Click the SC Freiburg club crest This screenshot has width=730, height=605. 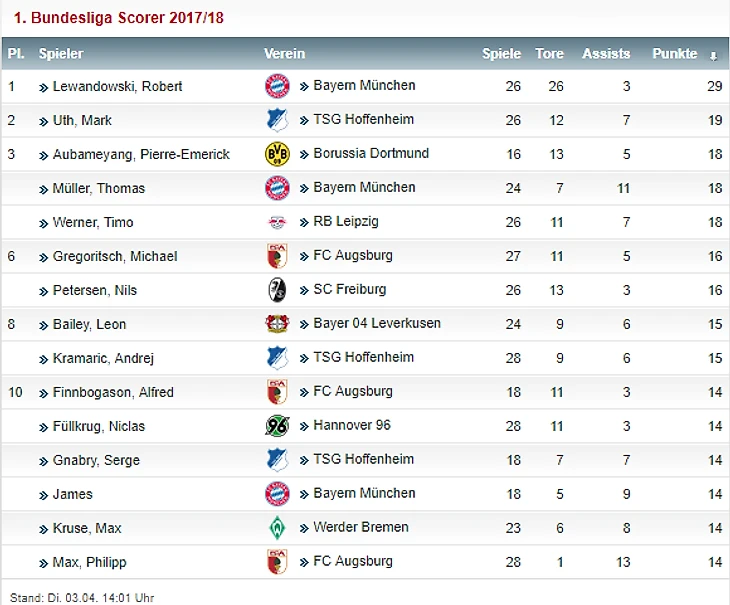coord(277,290)
